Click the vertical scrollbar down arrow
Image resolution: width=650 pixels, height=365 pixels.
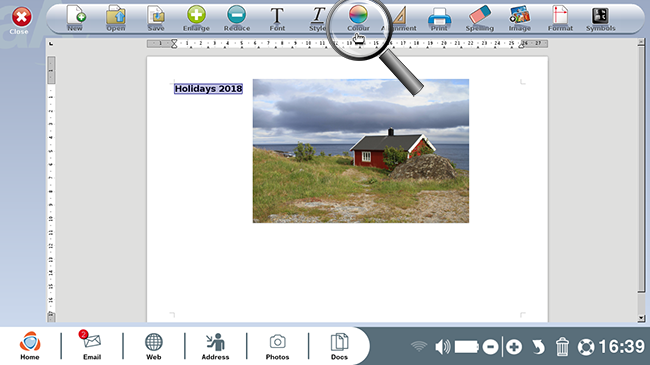[x=641, y=318]
